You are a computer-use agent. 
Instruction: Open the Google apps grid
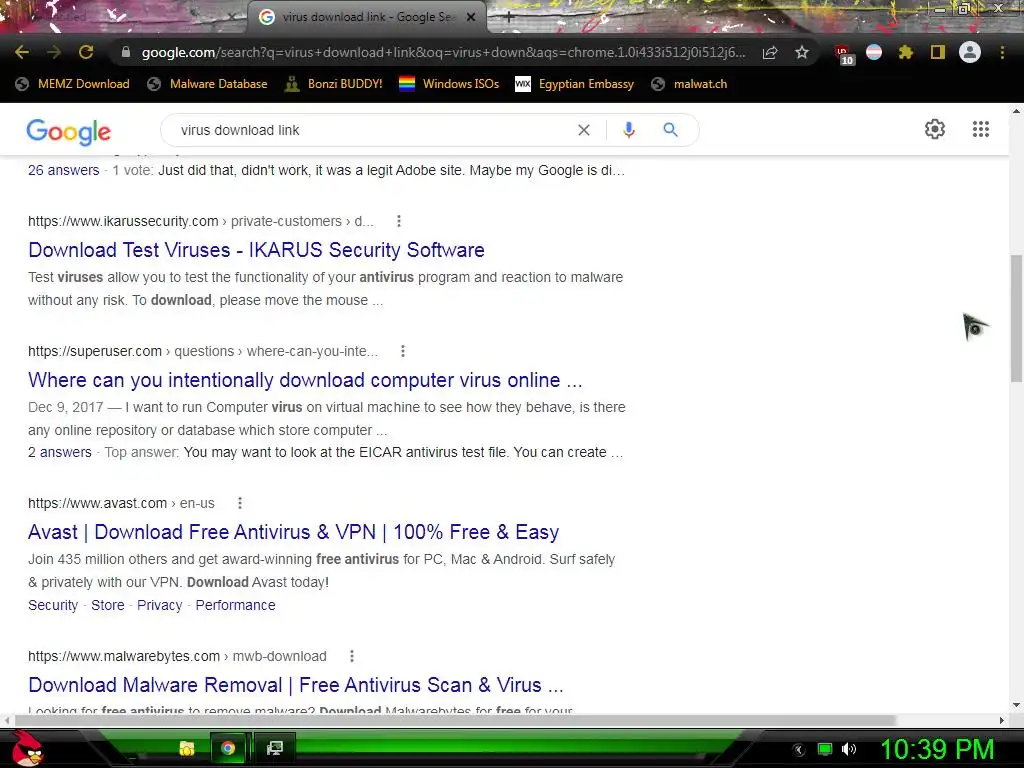tap(981, 129)
